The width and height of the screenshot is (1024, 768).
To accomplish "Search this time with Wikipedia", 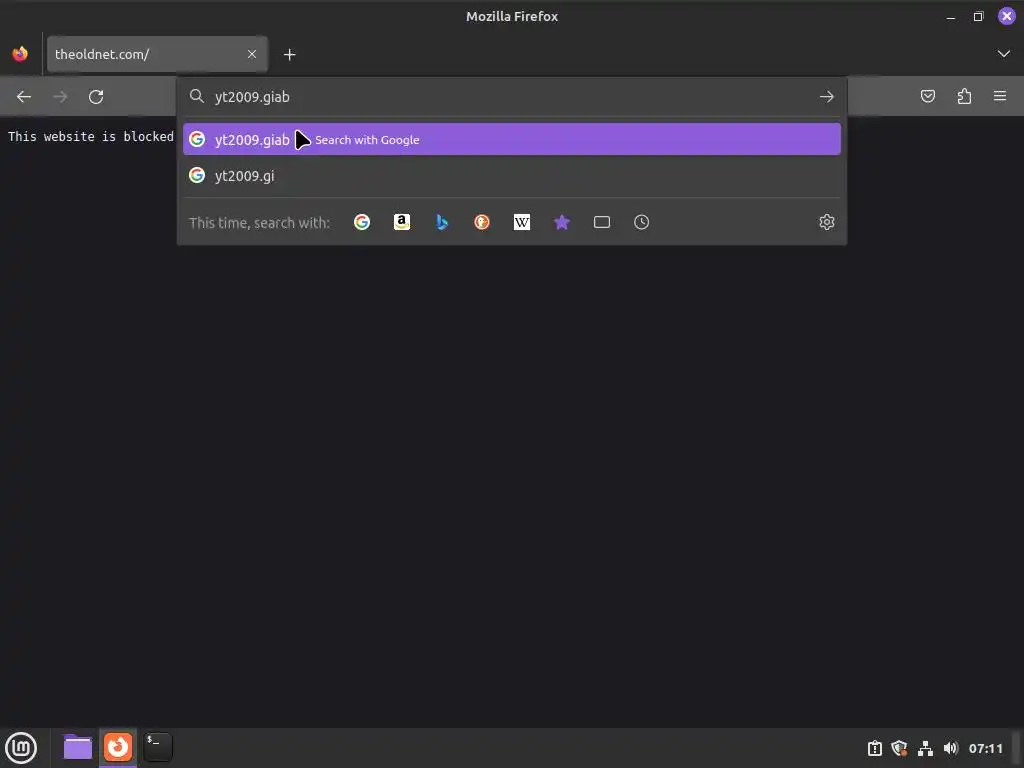I will tap(522, 222).
